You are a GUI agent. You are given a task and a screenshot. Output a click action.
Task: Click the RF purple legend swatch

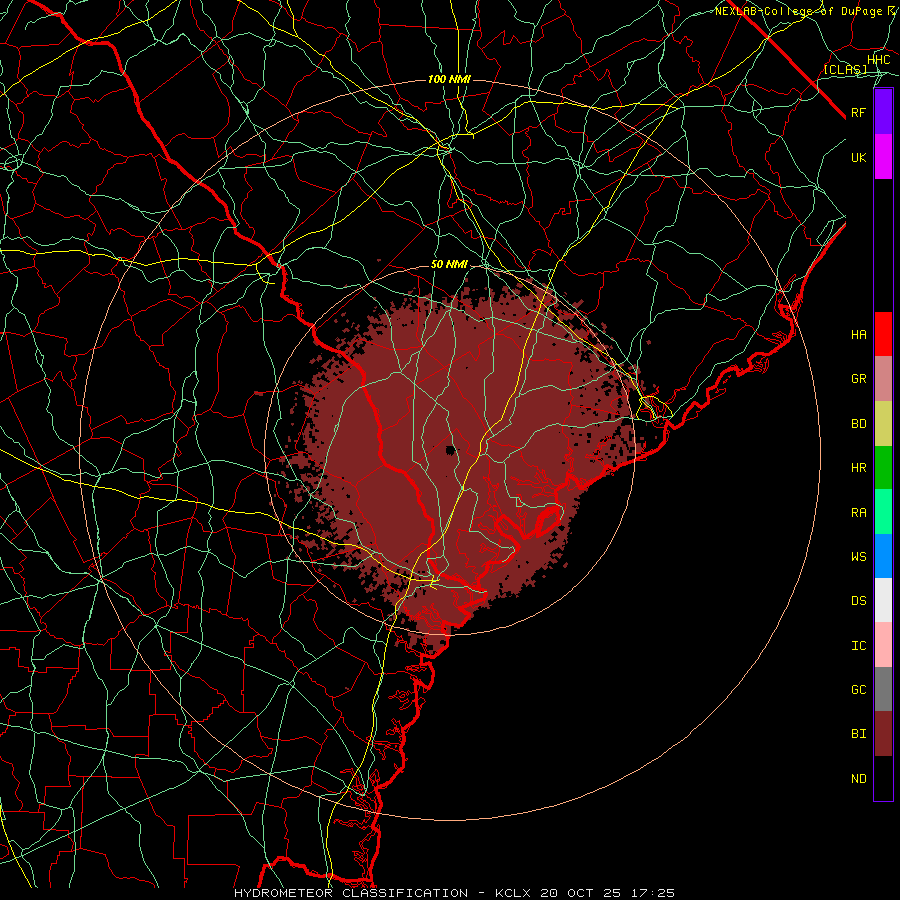tap(883, 112)
